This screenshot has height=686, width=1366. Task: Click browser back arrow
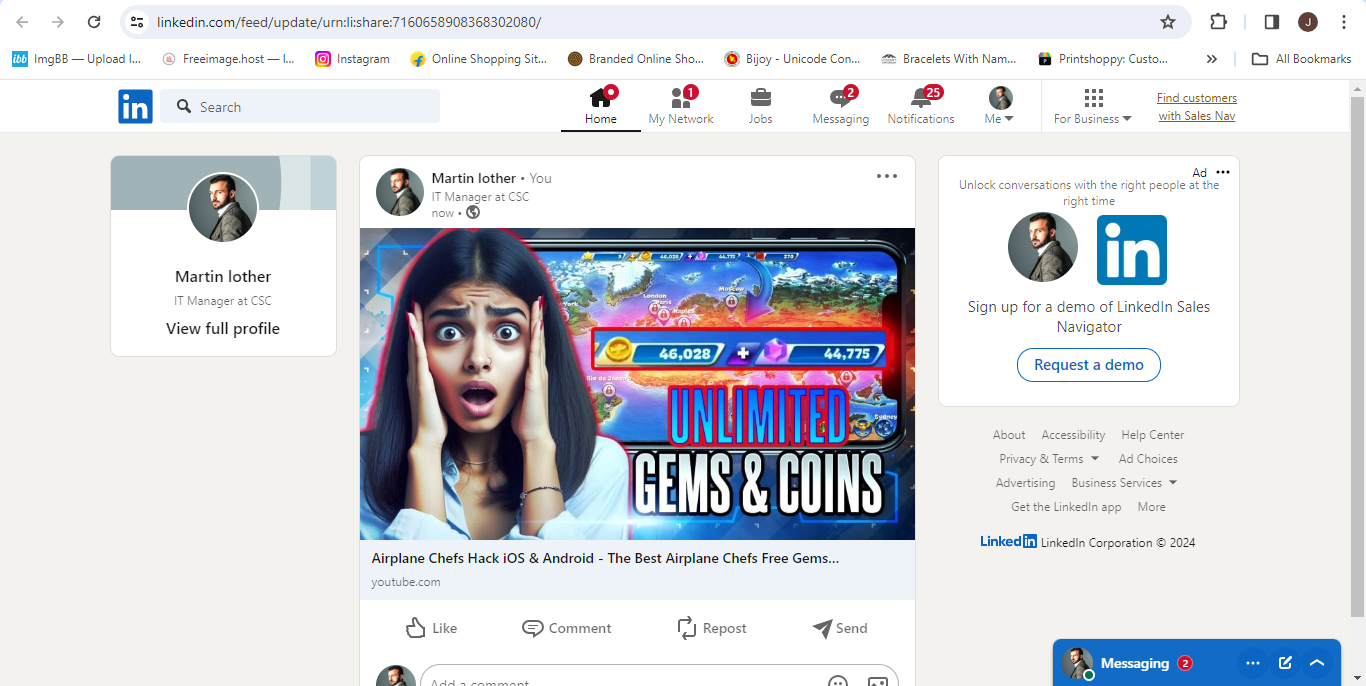[22, 22]
